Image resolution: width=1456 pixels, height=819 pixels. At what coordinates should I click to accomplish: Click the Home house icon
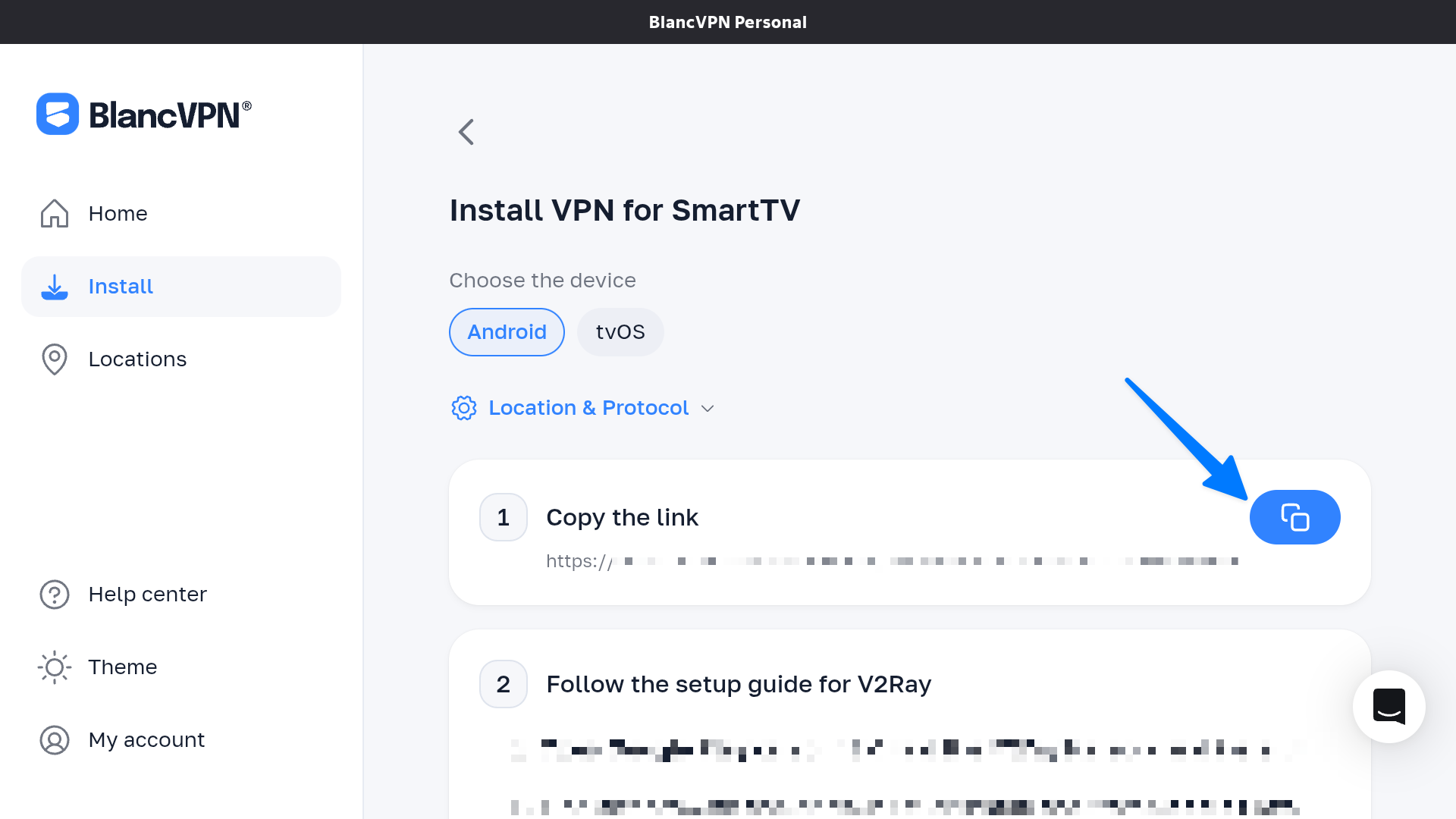55,214
